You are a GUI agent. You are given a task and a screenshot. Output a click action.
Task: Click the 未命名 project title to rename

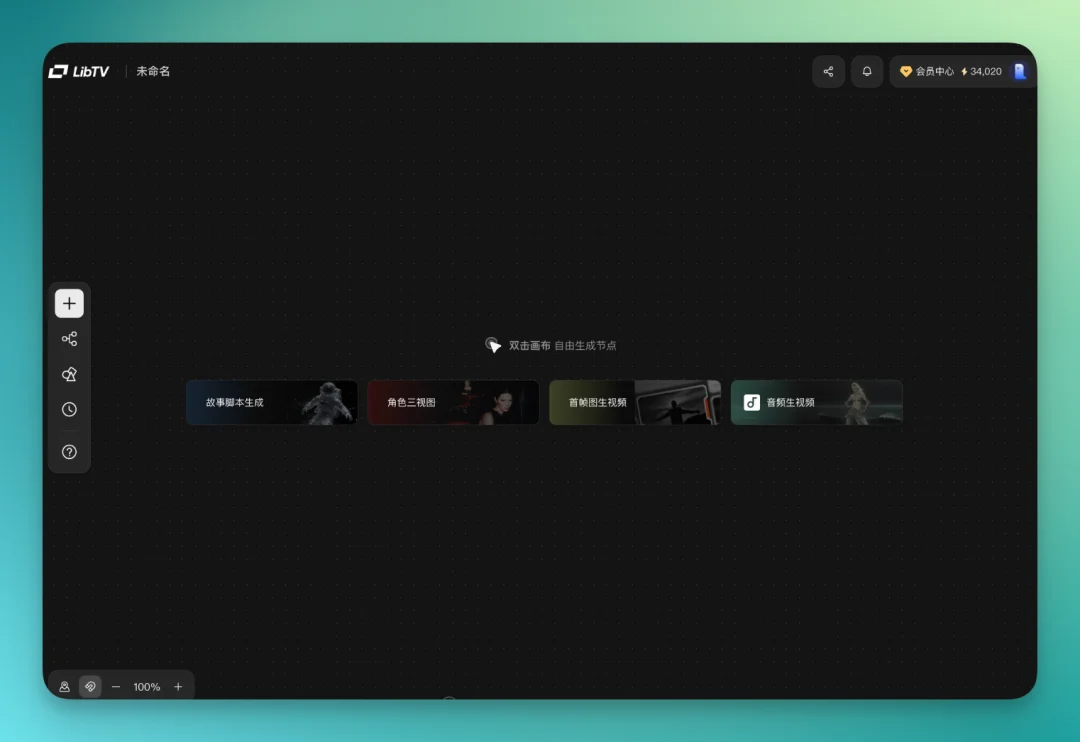155,71
